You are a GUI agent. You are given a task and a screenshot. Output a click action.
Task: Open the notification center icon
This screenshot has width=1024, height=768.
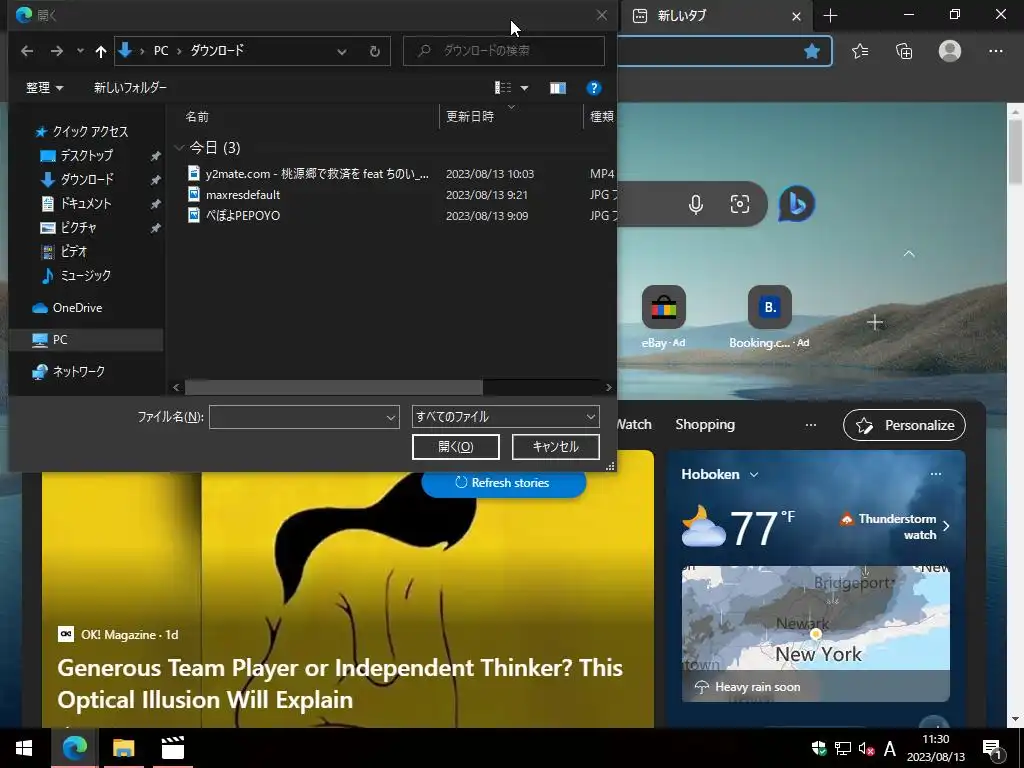992,748
